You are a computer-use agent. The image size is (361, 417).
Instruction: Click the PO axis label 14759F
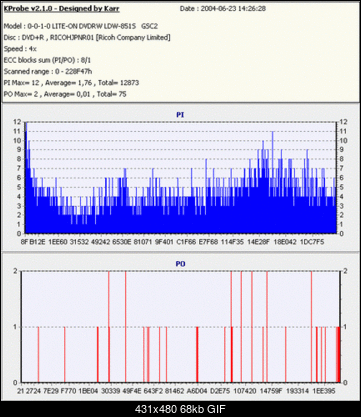[x=271, y=390]
